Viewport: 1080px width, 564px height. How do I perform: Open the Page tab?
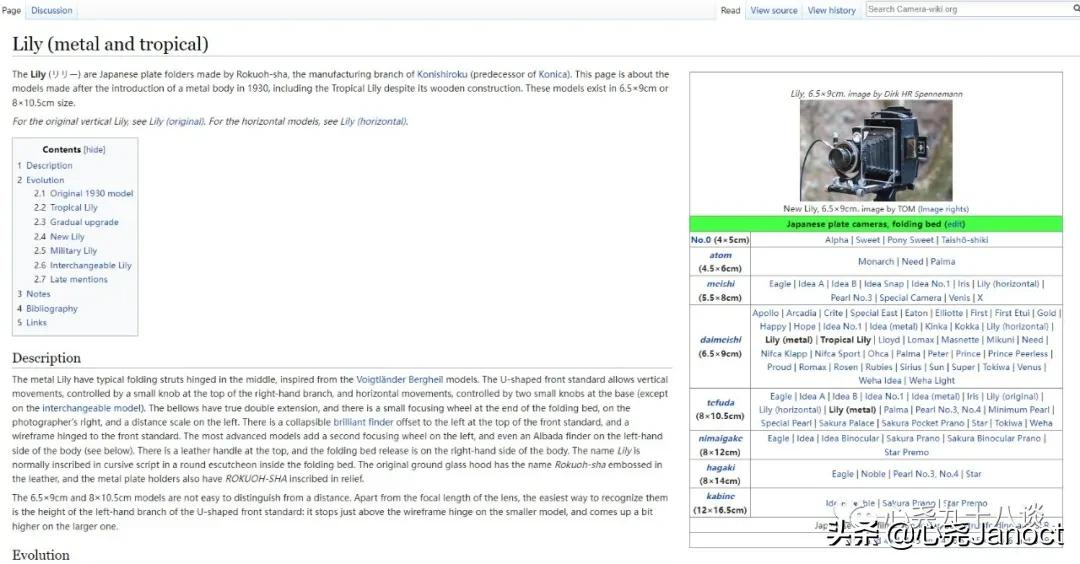pyautogui.click(x=11, y=10)
